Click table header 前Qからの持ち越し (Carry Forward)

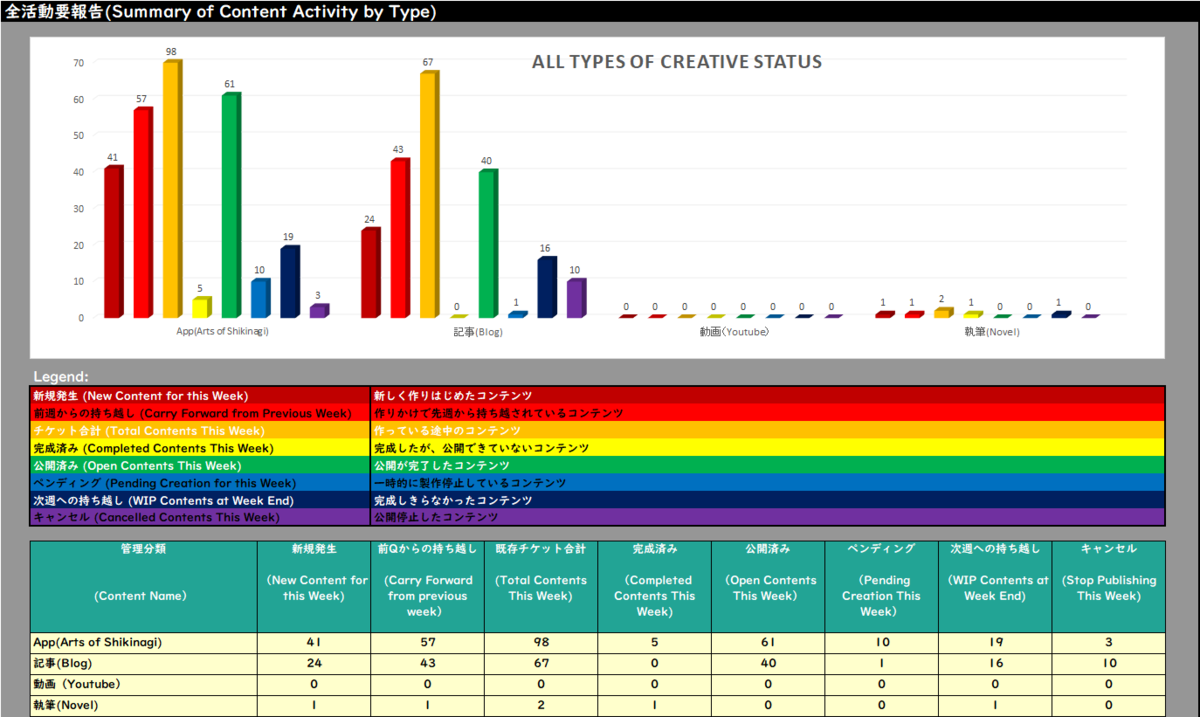pos(429,586)
